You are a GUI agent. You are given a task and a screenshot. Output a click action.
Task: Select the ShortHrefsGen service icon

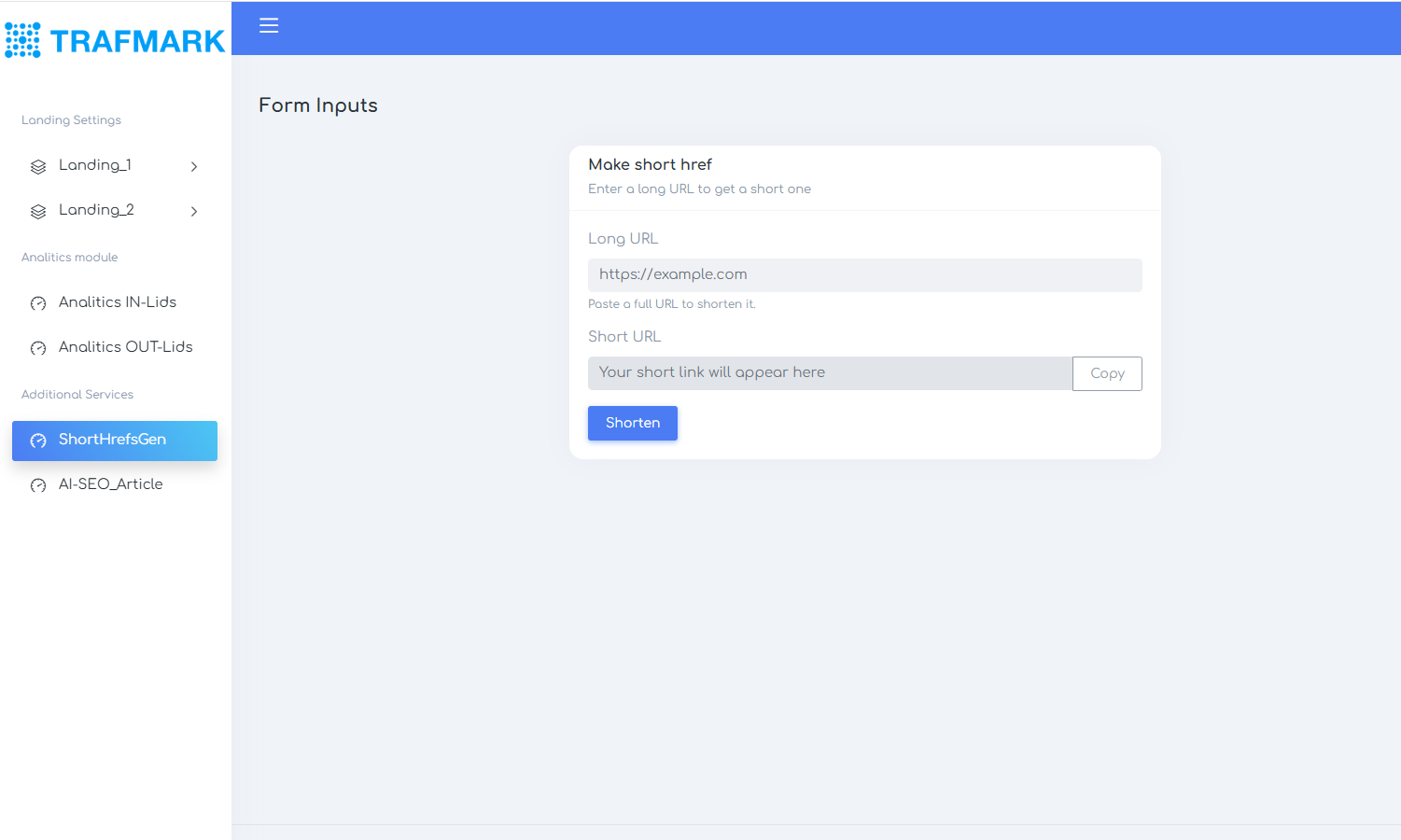coord(38,440)
